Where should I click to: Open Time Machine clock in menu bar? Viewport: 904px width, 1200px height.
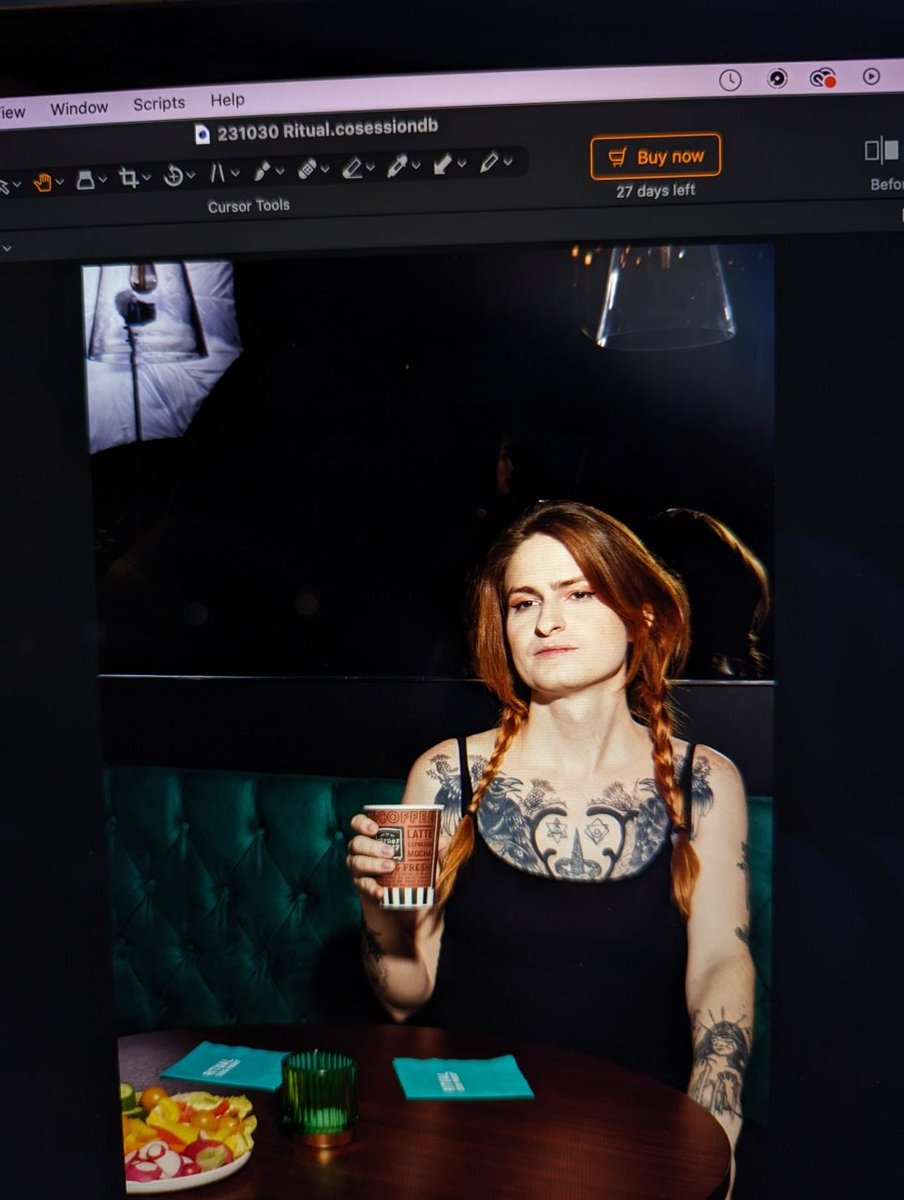pos(730,80)
